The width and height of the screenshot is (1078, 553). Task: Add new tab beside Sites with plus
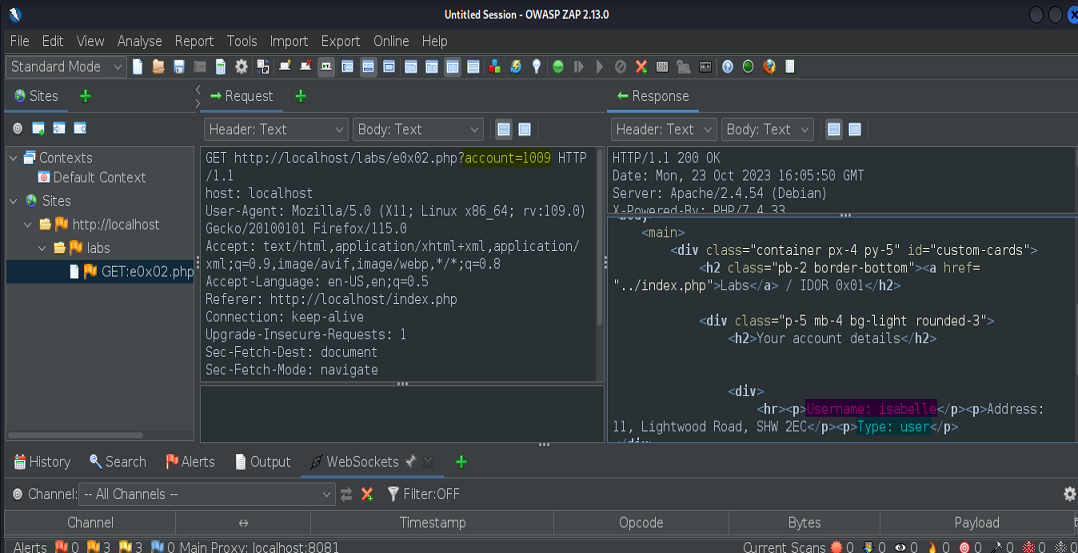85,96
